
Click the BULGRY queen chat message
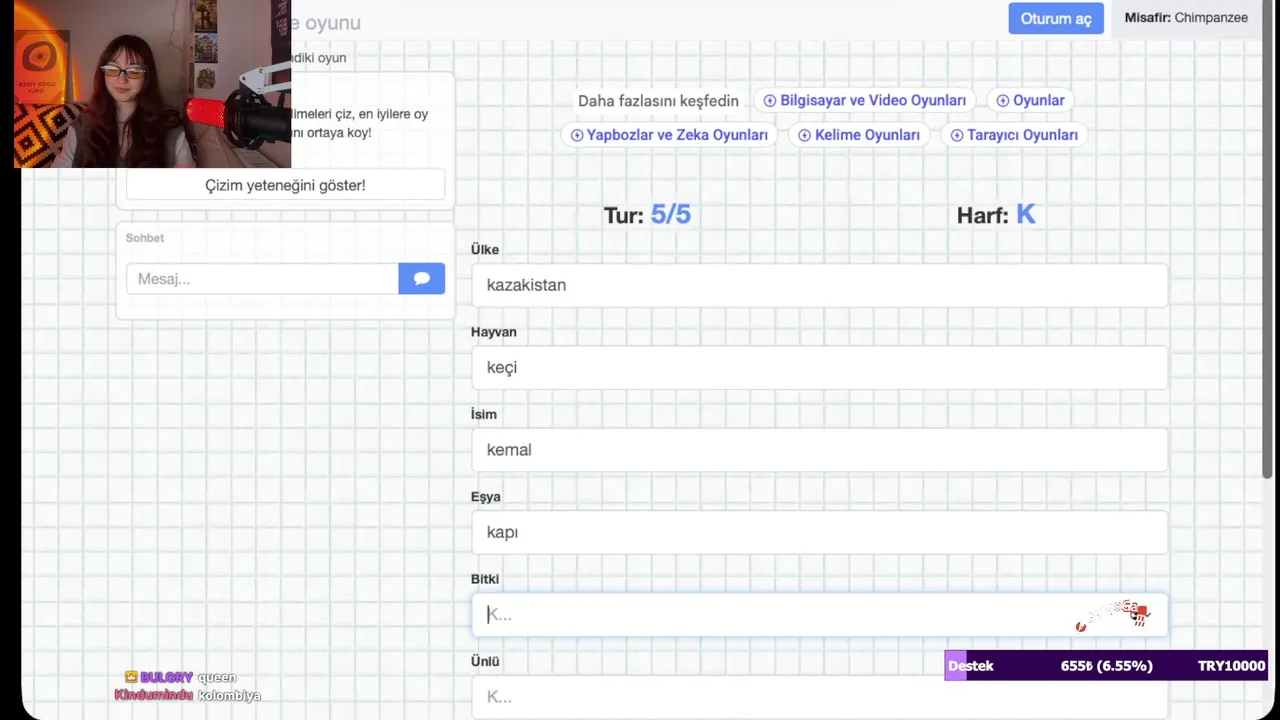pyautogui.click(x=180, y=678)
